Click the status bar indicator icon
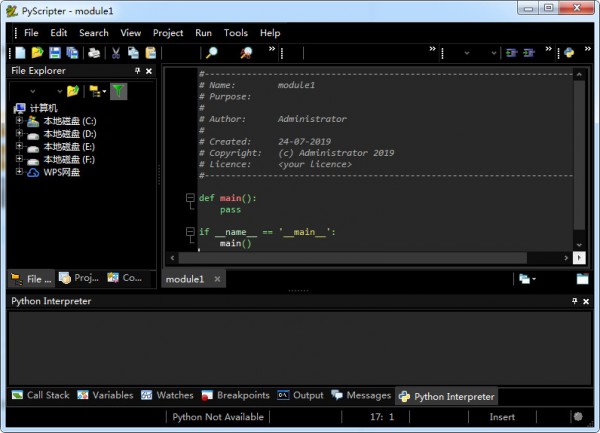Viewport: 600px width, 433px height. click(577, 417)
